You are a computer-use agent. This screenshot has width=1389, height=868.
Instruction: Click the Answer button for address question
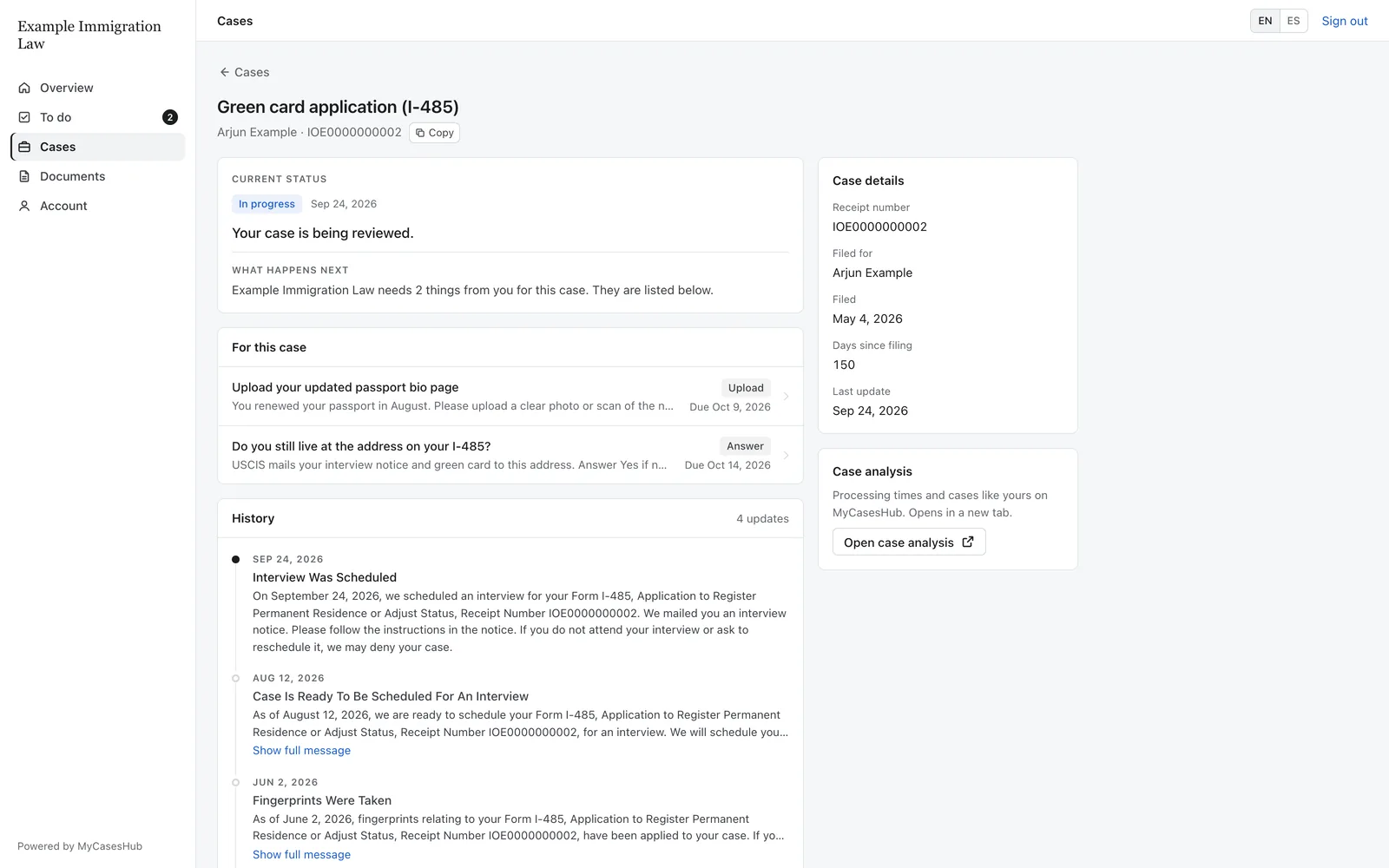click(745, 446)
